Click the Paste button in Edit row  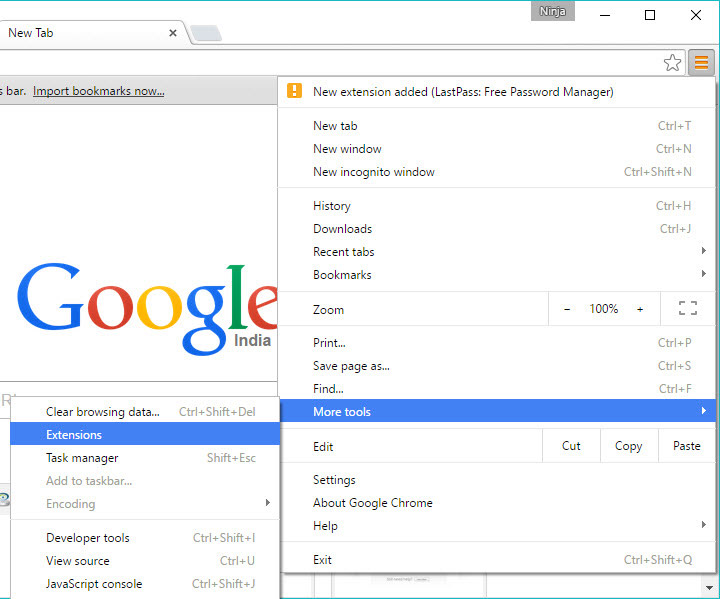[687, 446]
